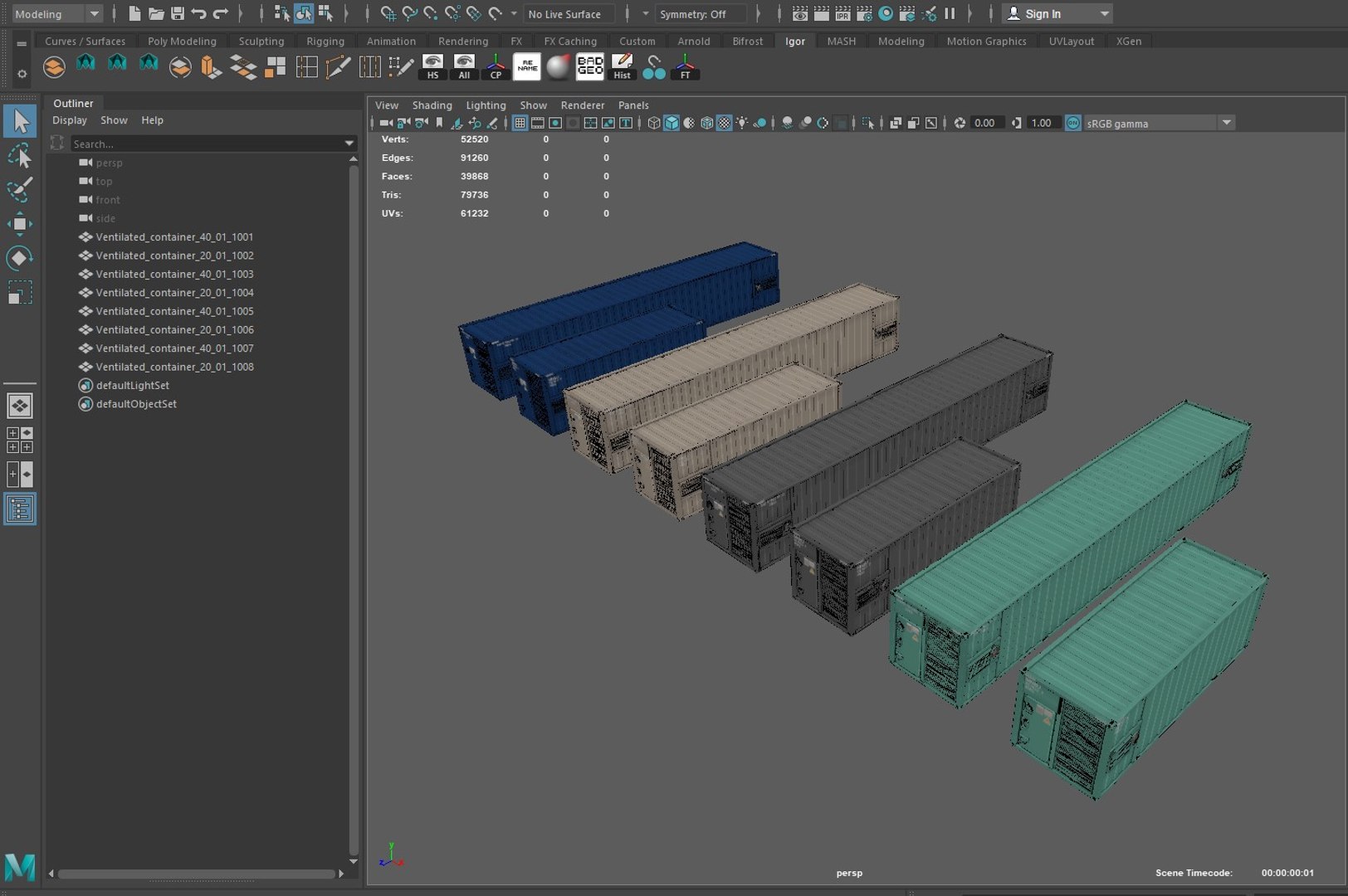Viewport: 1348px width, 896px height.
Task: Save the scene with floppy icon
Action: [177, 13]
